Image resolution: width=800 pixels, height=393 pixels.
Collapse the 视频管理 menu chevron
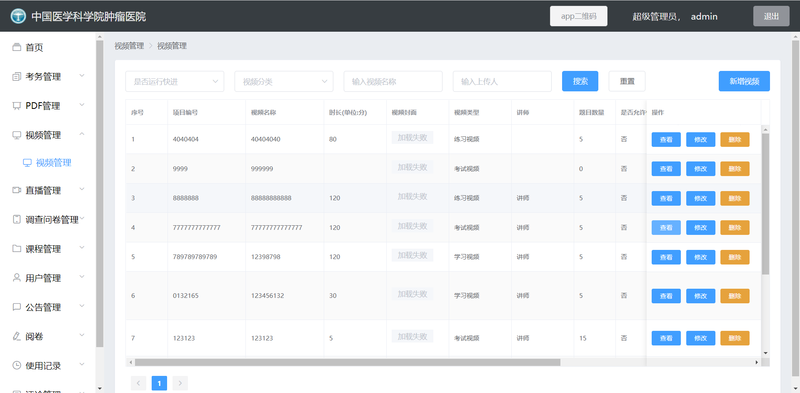click(x=82, y=134)
